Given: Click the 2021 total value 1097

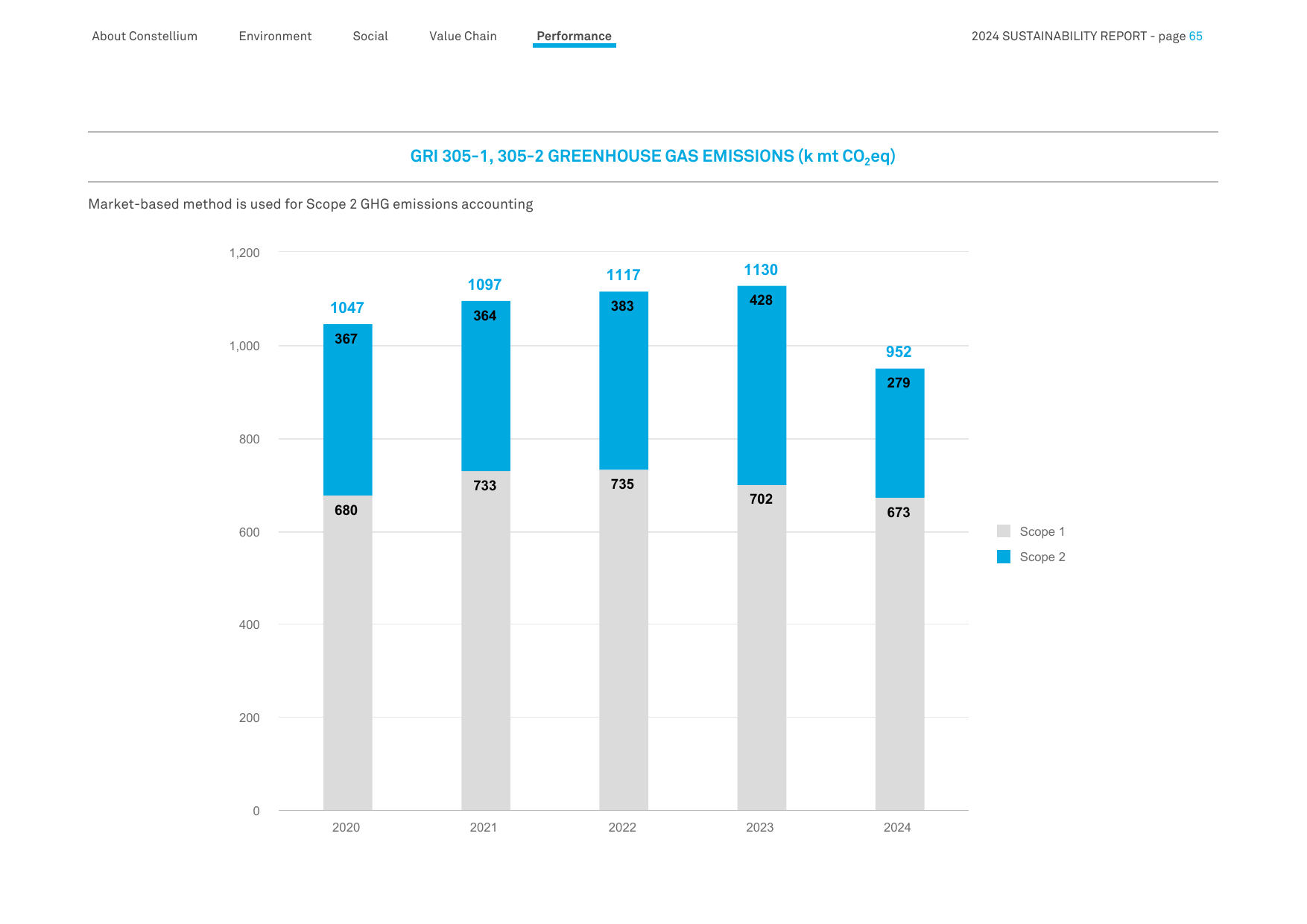Looking at the screenshot, I should 484,285.
